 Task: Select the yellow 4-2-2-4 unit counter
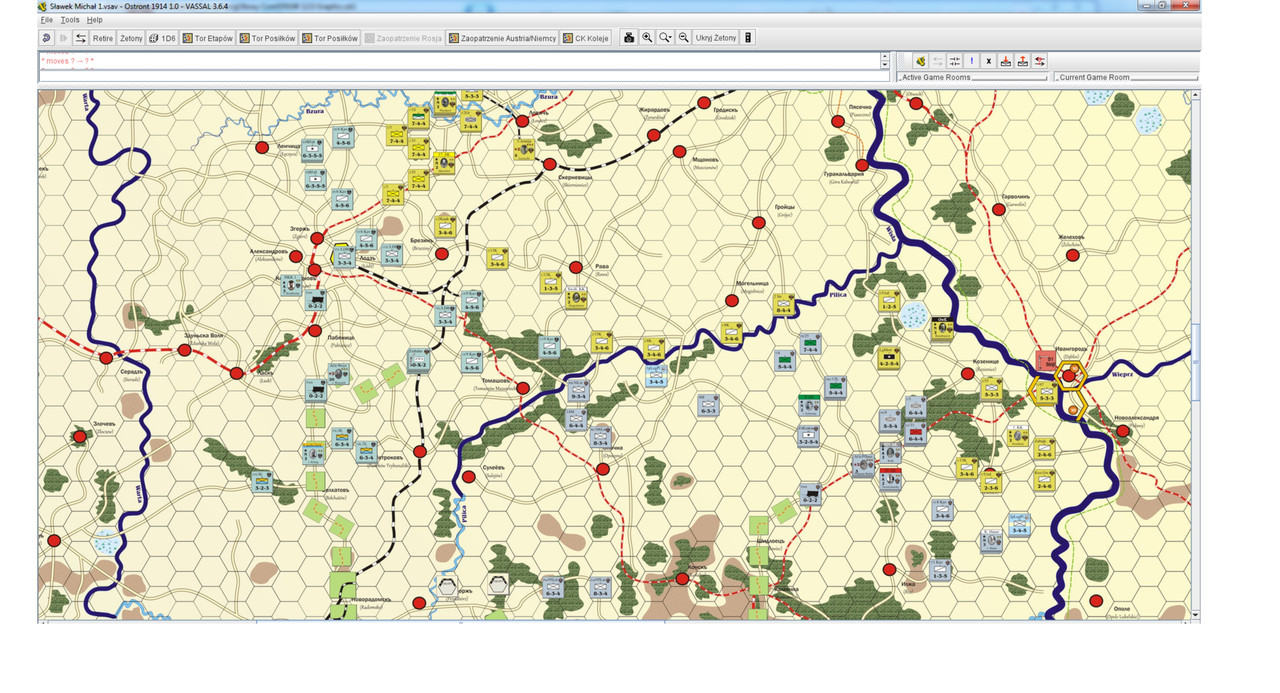(x=888, y=357)
